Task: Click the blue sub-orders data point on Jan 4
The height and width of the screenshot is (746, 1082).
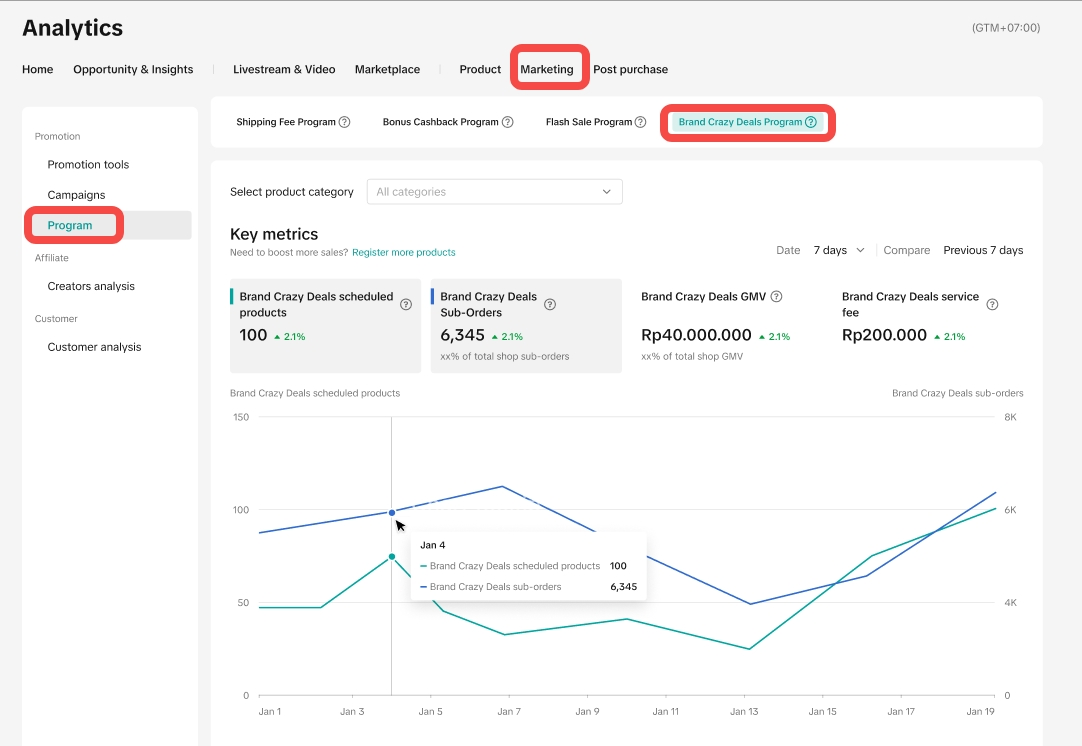Action: click(391, 512)
